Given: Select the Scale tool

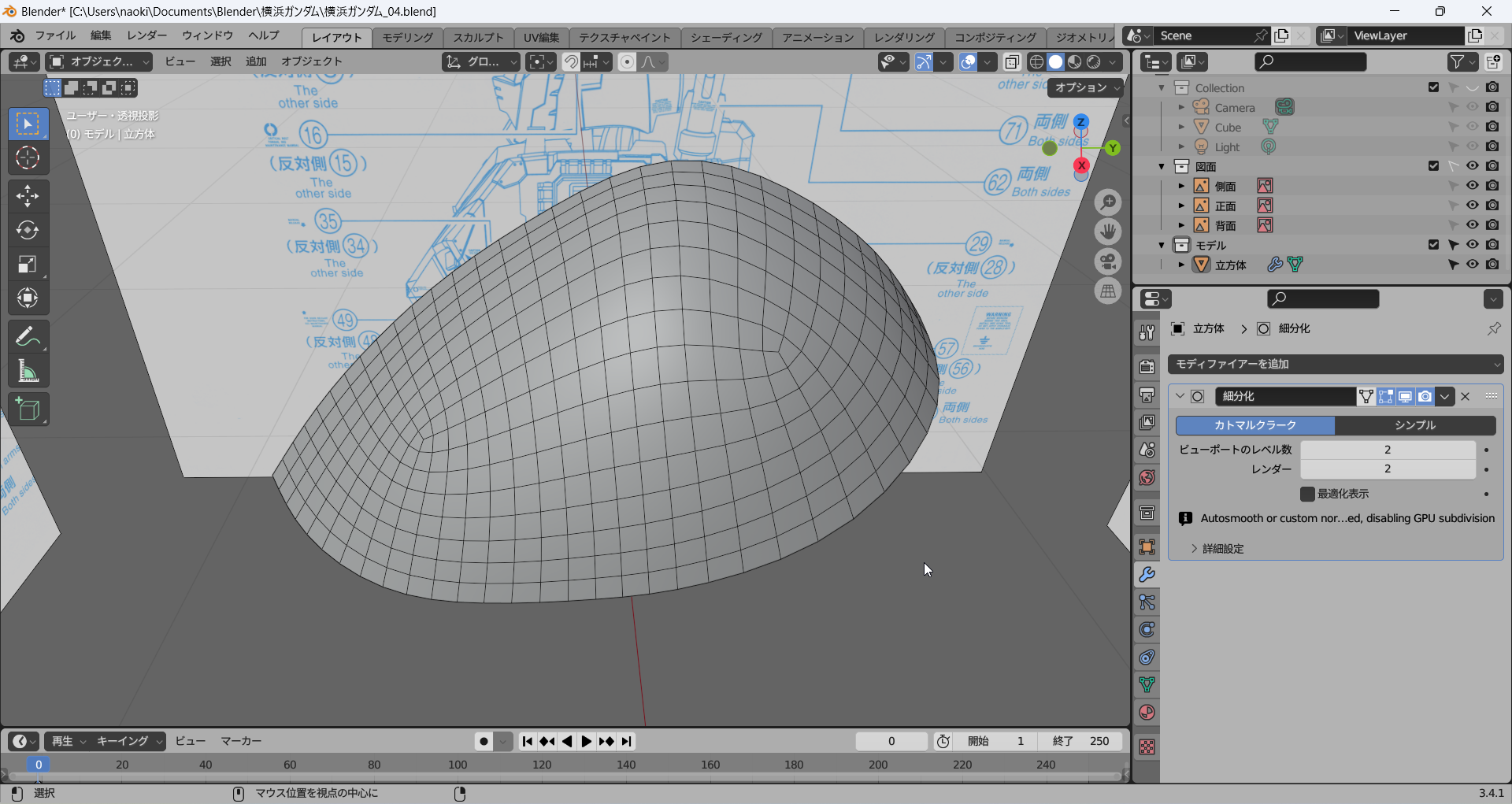Looking at the screenshot, I should point(28,265).
